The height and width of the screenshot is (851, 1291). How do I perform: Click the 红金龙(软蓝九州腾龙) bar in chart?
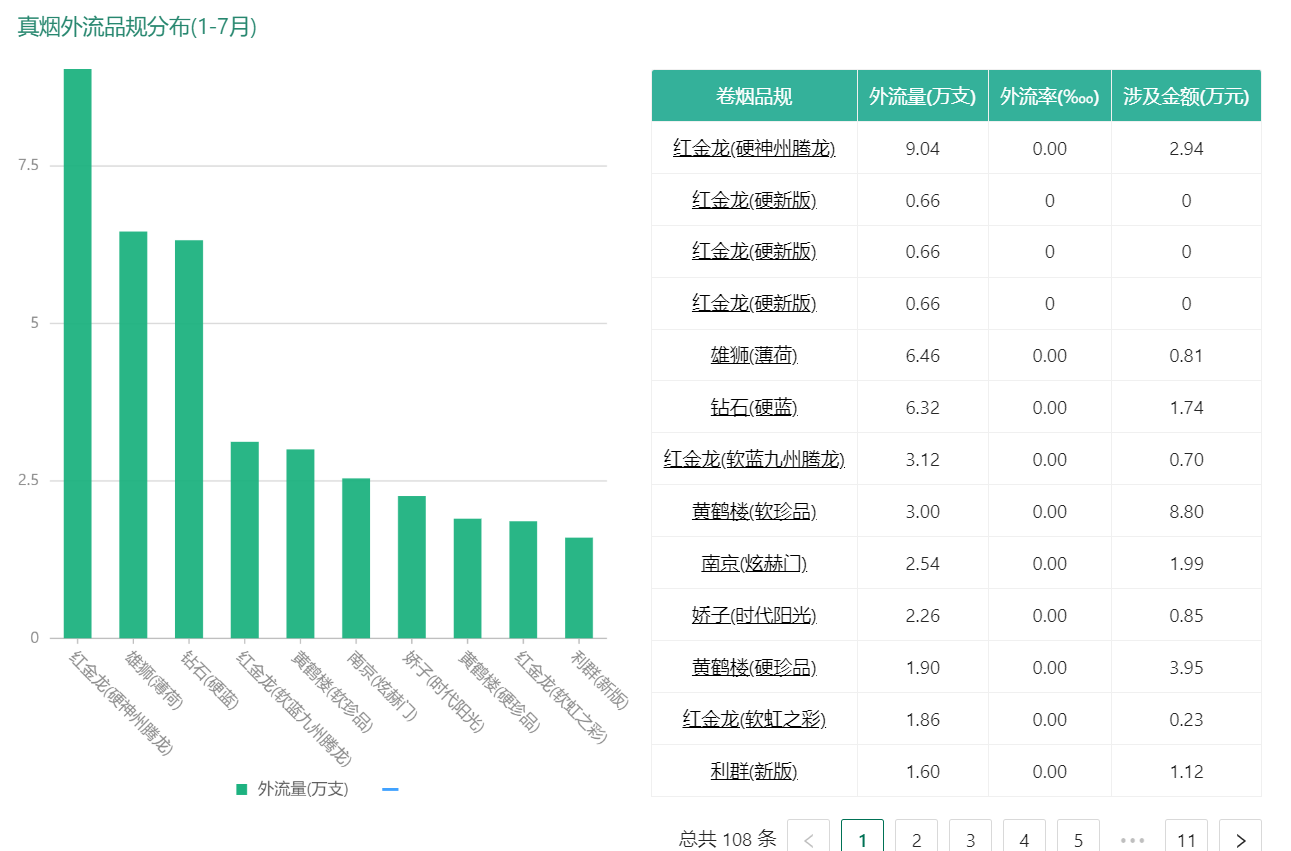tap(245, 540)
